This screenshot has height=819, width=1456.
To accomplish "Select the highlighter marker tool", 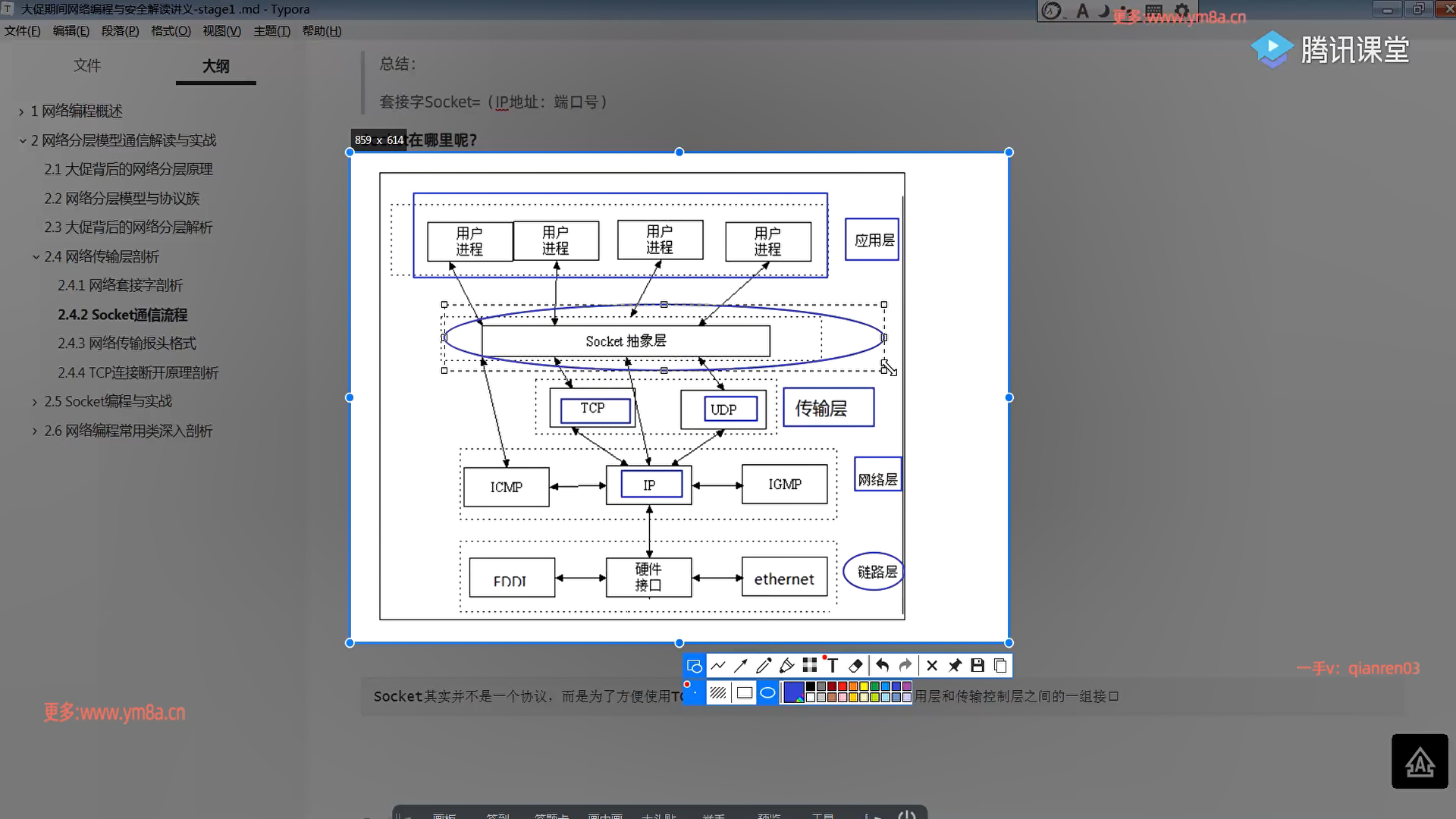I will click(x=786, y=665).
